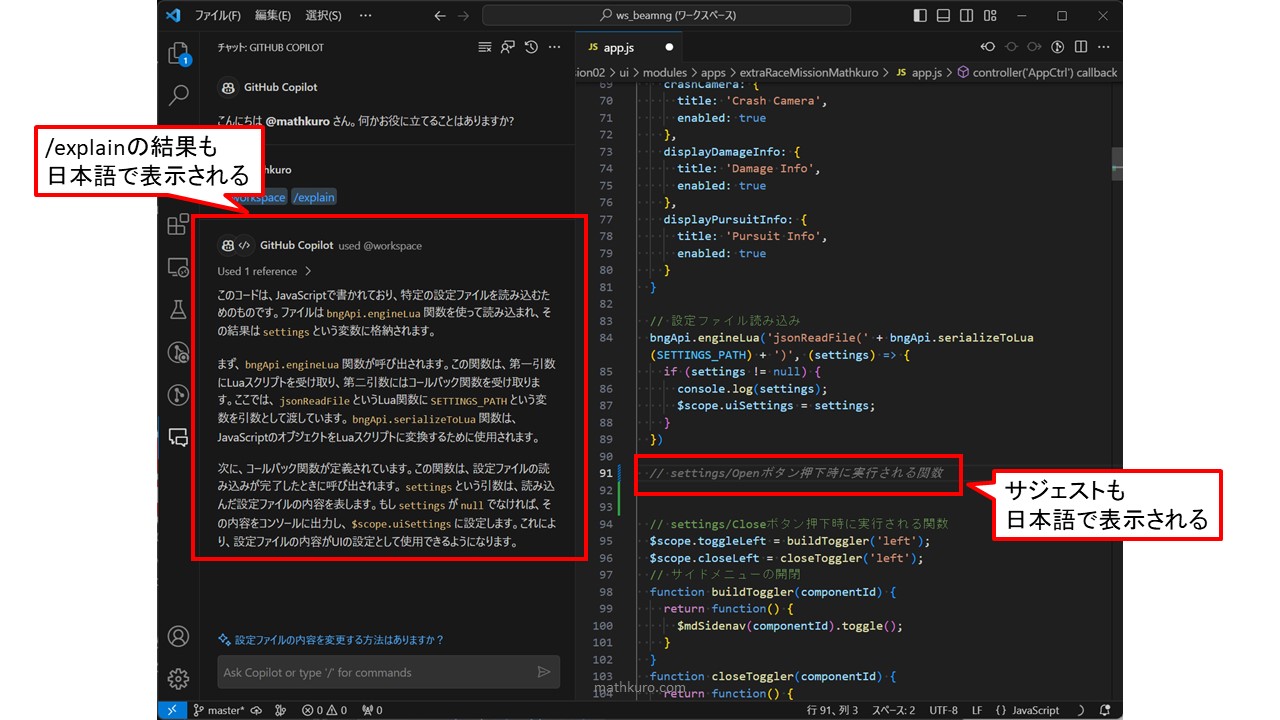The height and width of the screenshot is (720, 1280).
Task: Open the remote window indicator in status bar
Action: 172,710
